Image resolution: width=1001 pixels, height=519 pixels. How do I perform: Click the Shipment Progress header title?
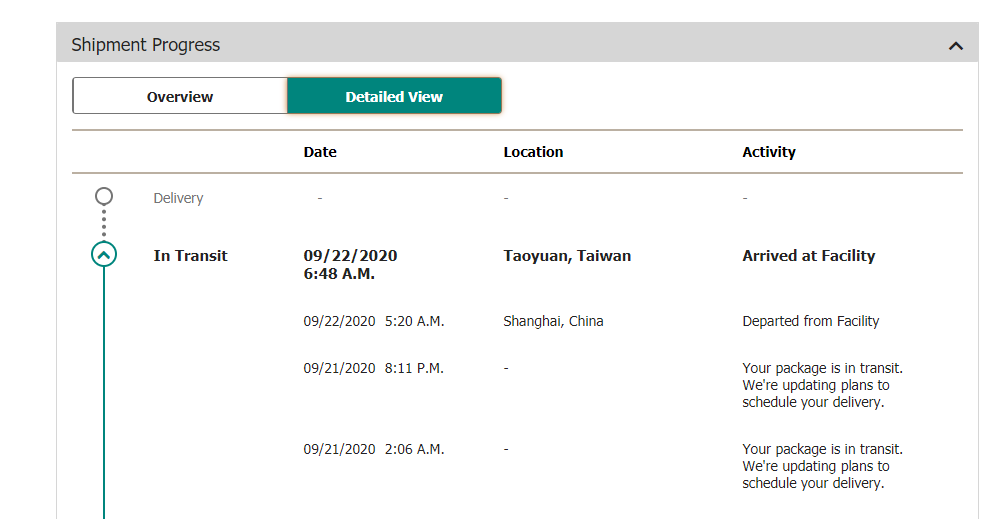pos(146,45)
